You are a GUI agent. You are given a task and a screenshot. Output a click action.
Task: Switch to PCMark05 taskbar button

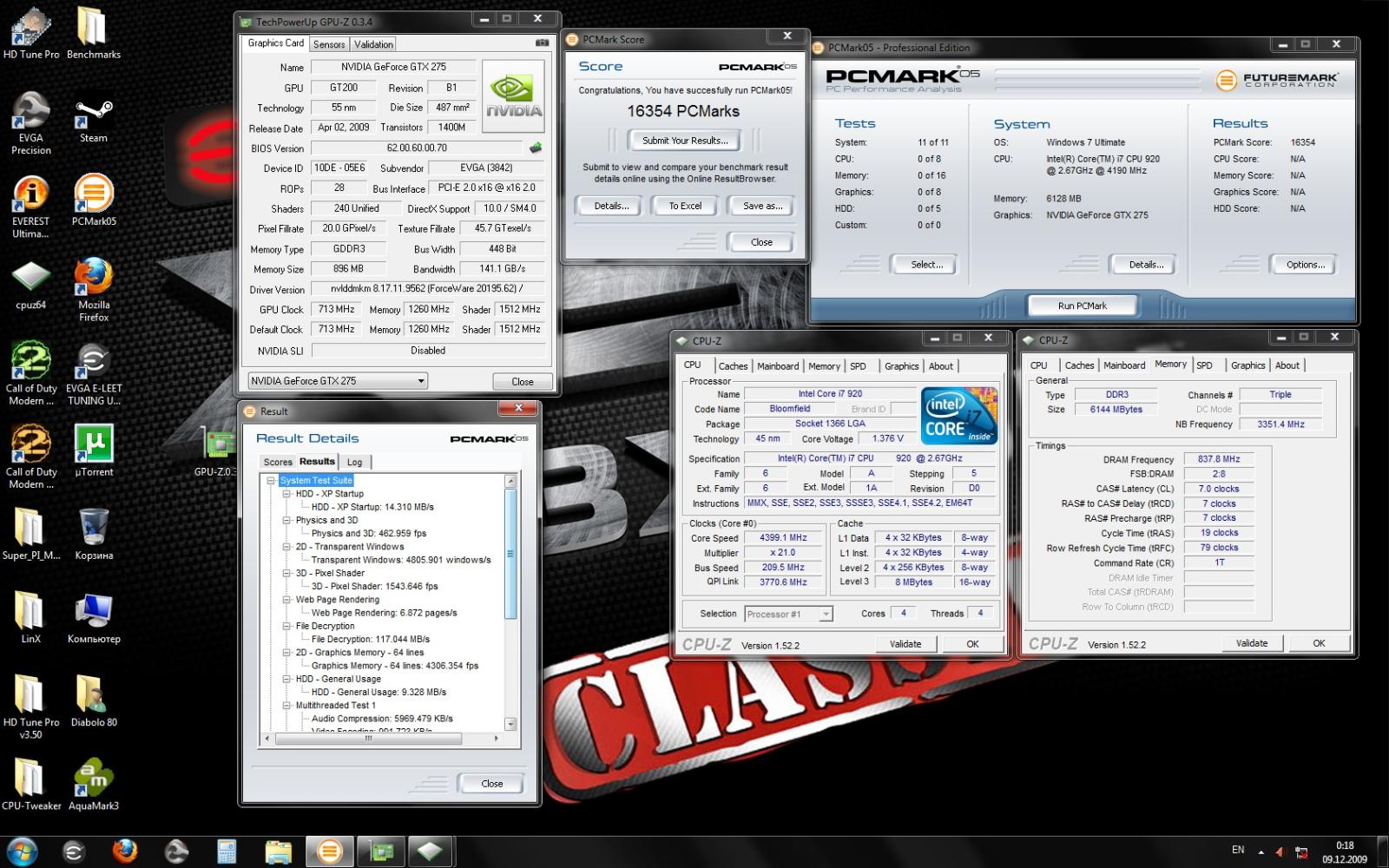pos(329,852)
